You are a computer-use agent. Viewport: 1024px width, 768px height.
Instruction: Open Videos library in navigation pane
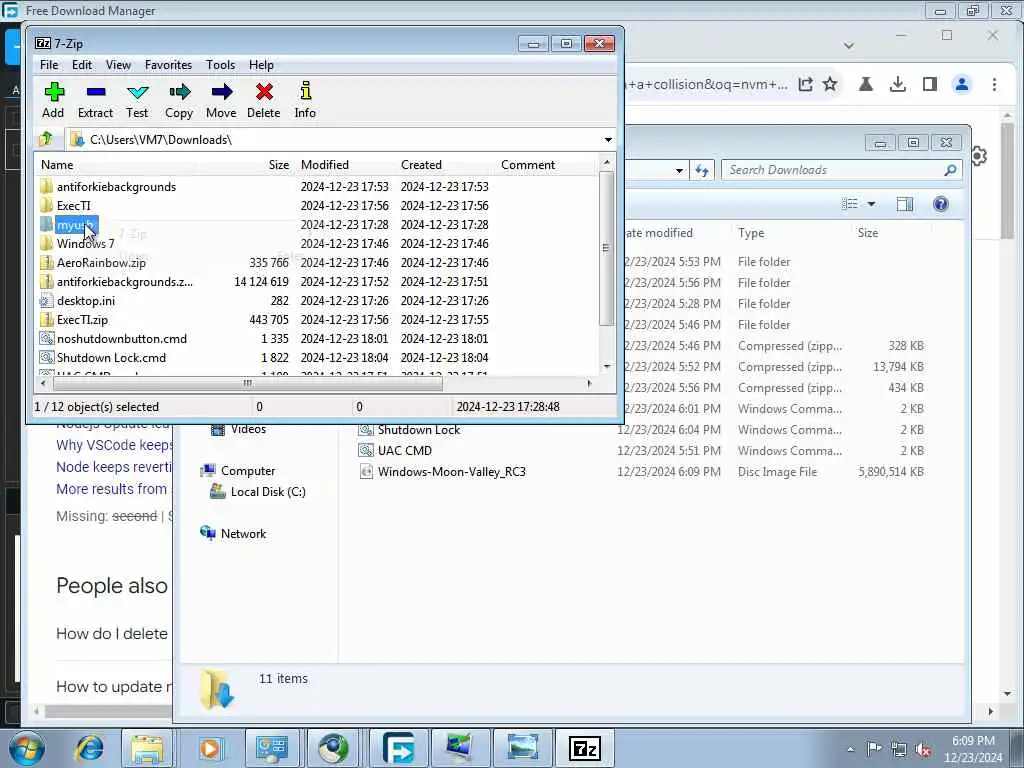coord(248,429)
